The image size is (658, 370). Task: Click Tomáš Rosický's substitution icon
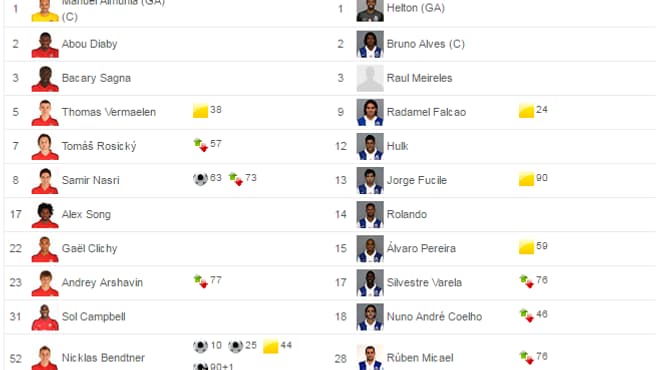(x=200, y=145)
